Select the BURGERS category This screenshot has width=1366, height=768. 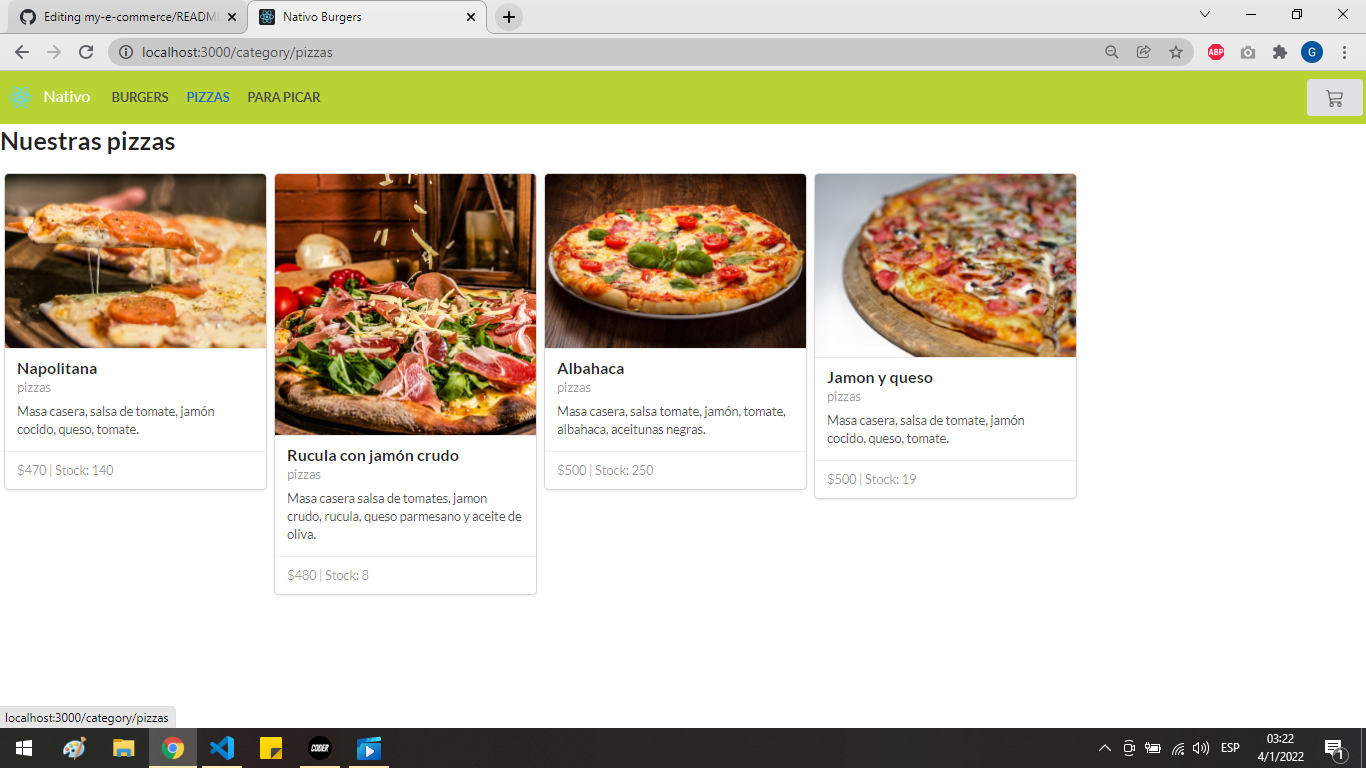pos(139,97)
